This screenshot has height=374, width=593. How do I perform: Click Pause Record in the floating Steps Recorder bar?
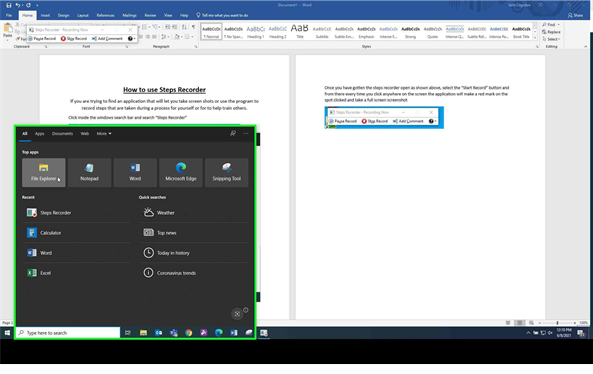[42, 39]
